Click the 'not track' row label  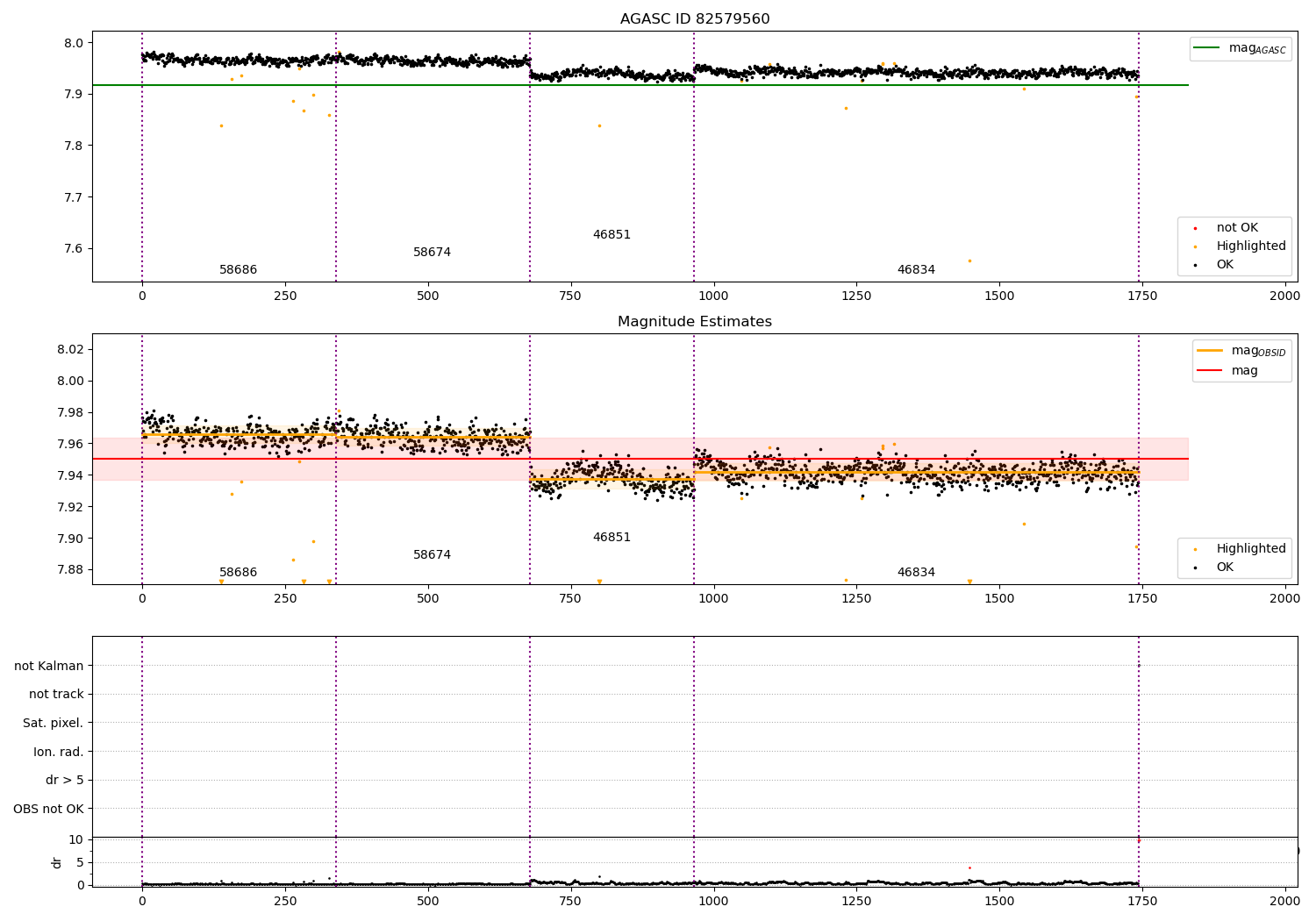[x=56, y=695]
